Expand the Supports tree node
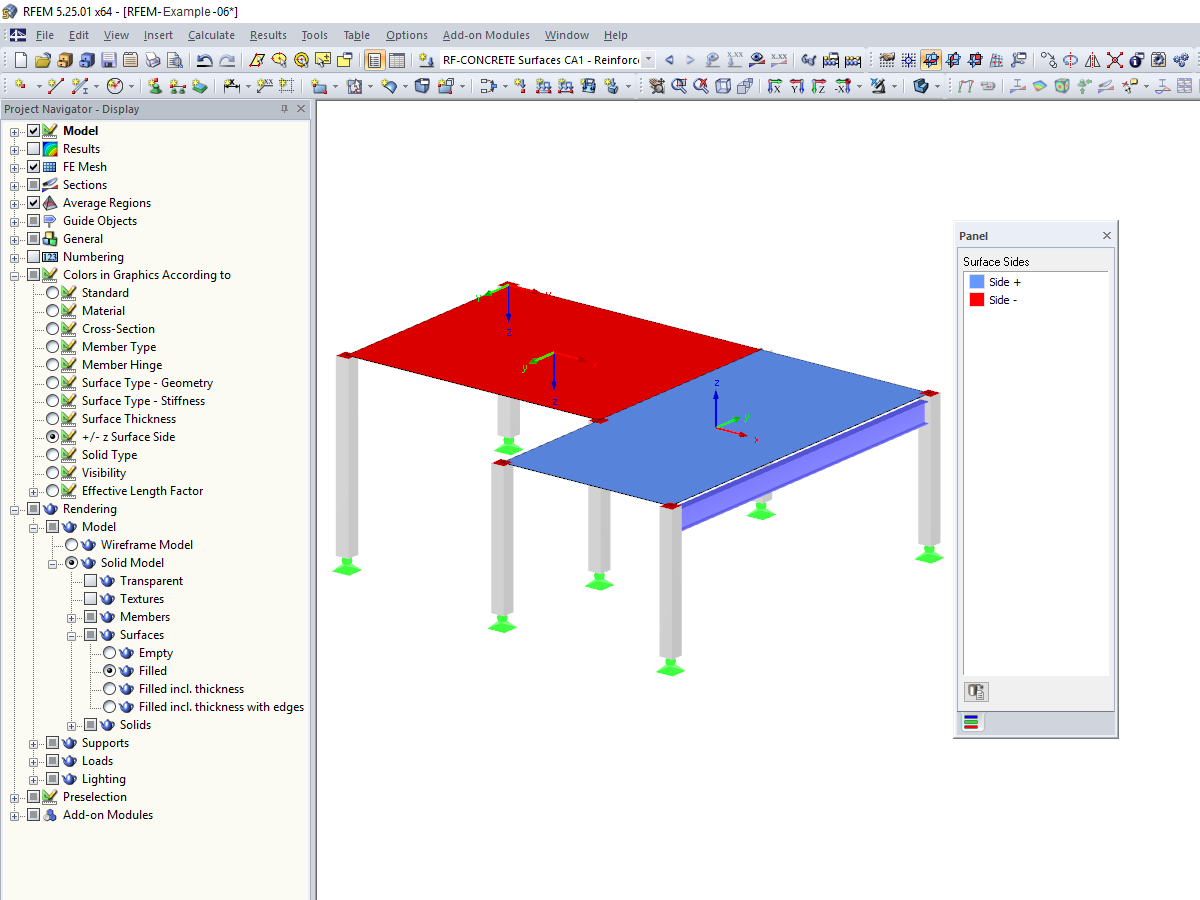The image size is (1200, 900). tap(34, 742)
